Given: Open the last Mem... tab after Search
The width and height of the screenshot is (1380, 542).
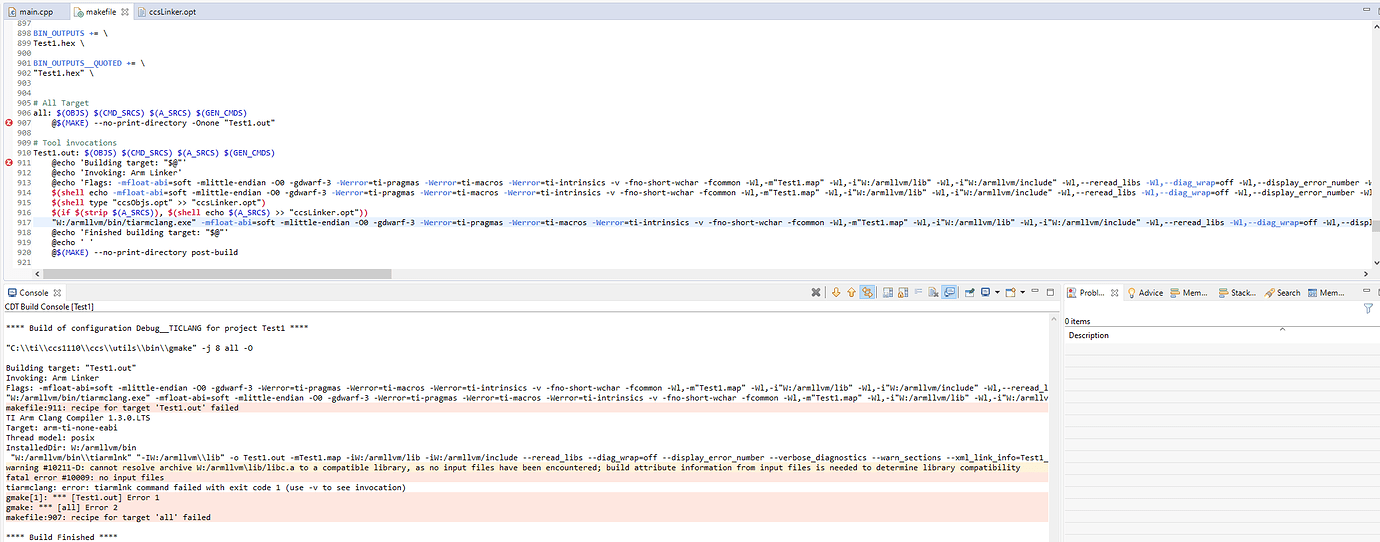Looking at the screenshot, I should (1325, 293).
